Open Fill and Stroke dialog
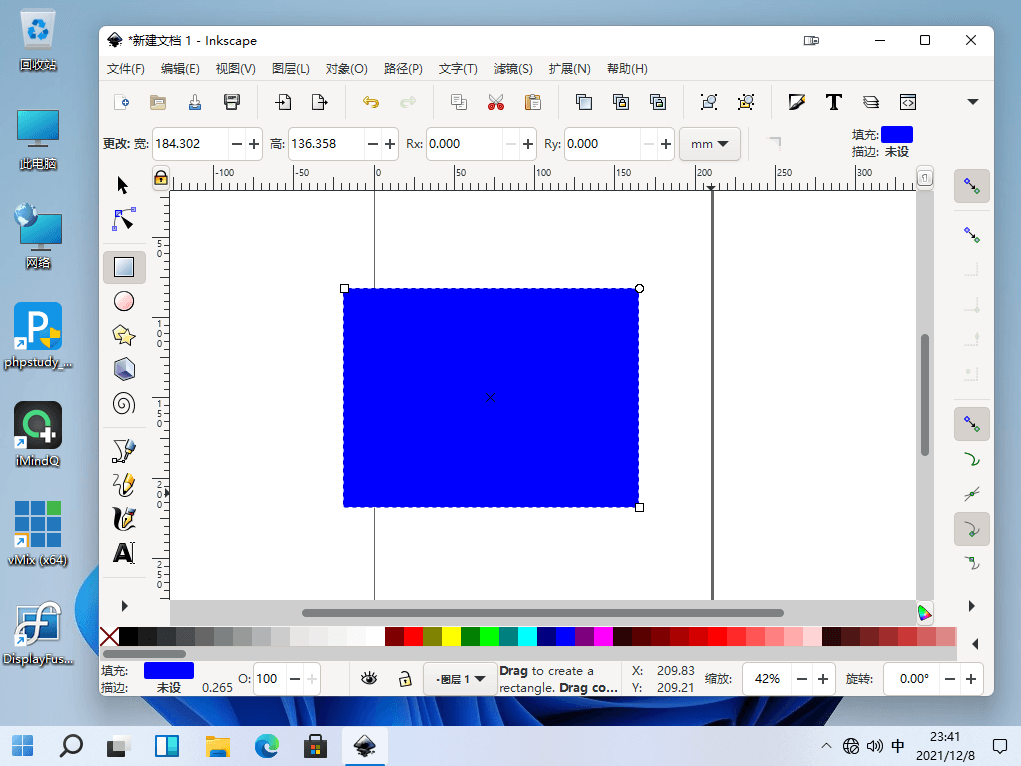The height and width of the screenshot is (766, 1021). (x=797, y=102)
